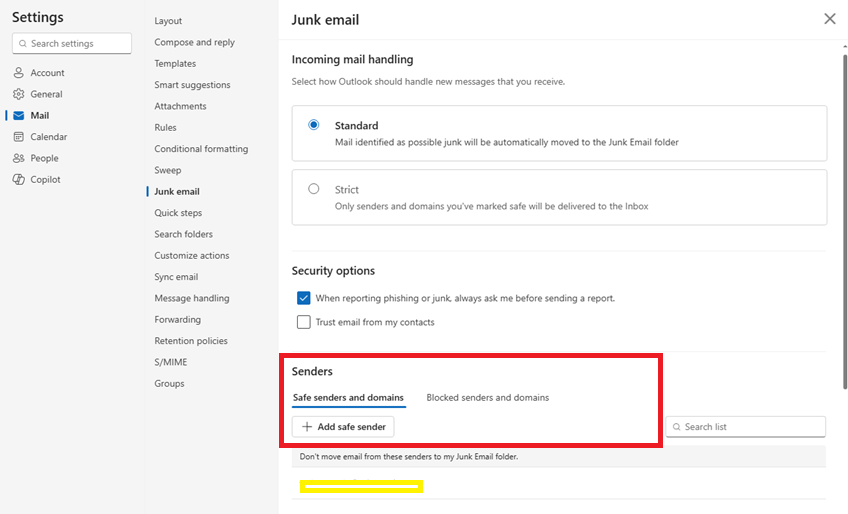Open Compose and reply settings
The image size is (848, 514).
(194, 42)
